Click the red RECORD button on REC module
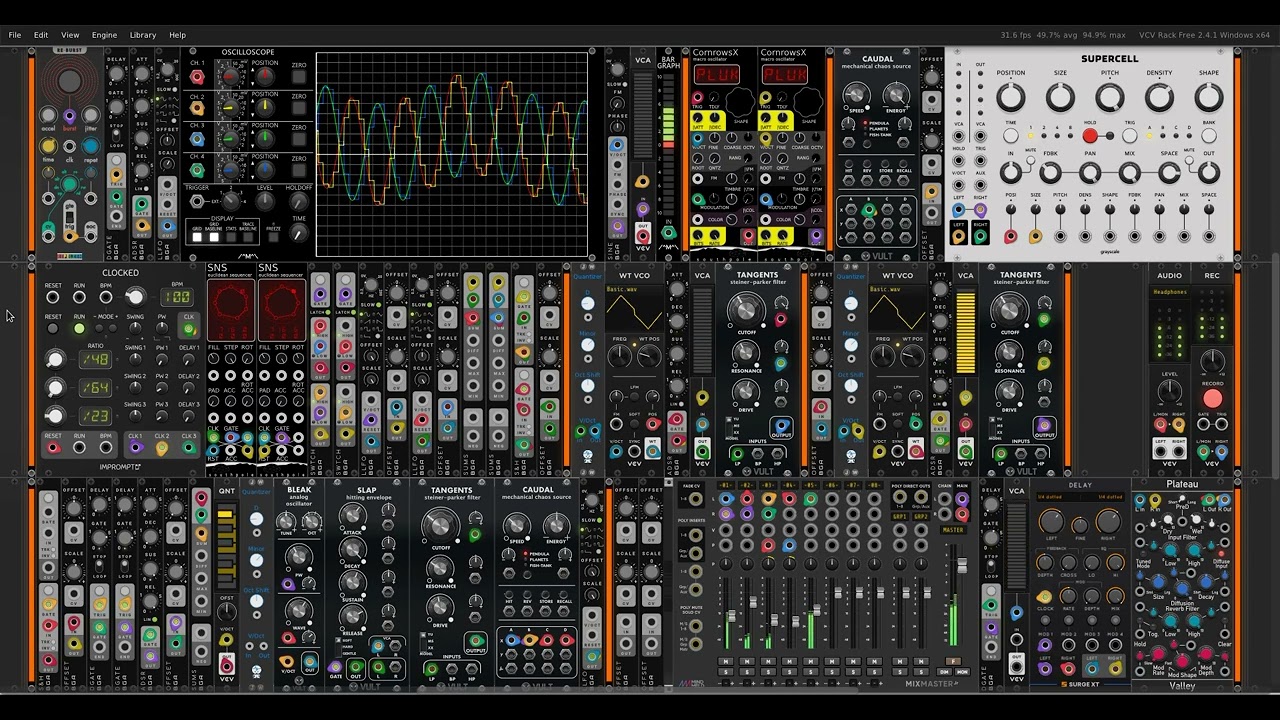 (x=1212, y=398)
